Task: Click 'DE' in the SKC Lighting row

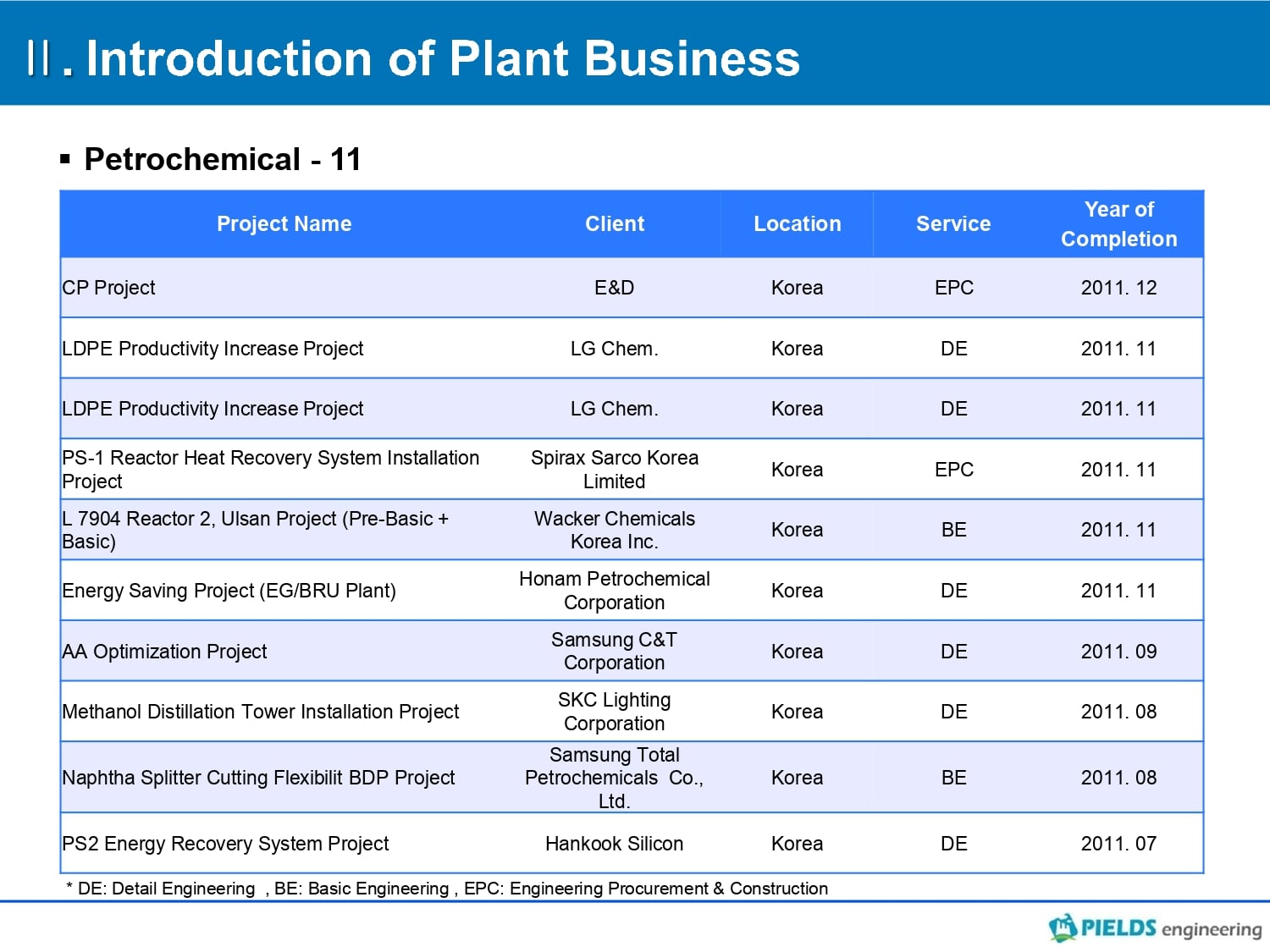Action: [954, 712]
